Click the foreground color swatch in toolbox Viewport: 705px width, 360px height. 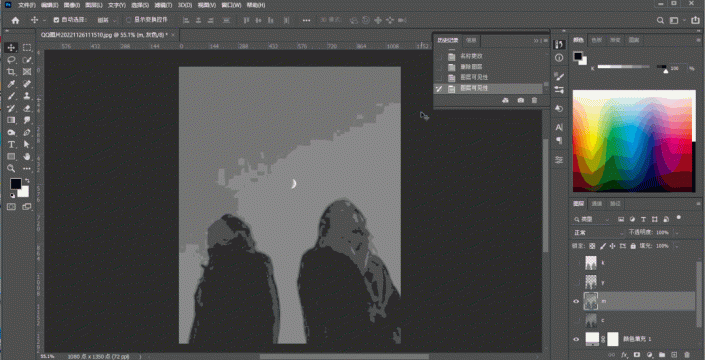pyautogui.click(x=16, y=183)
